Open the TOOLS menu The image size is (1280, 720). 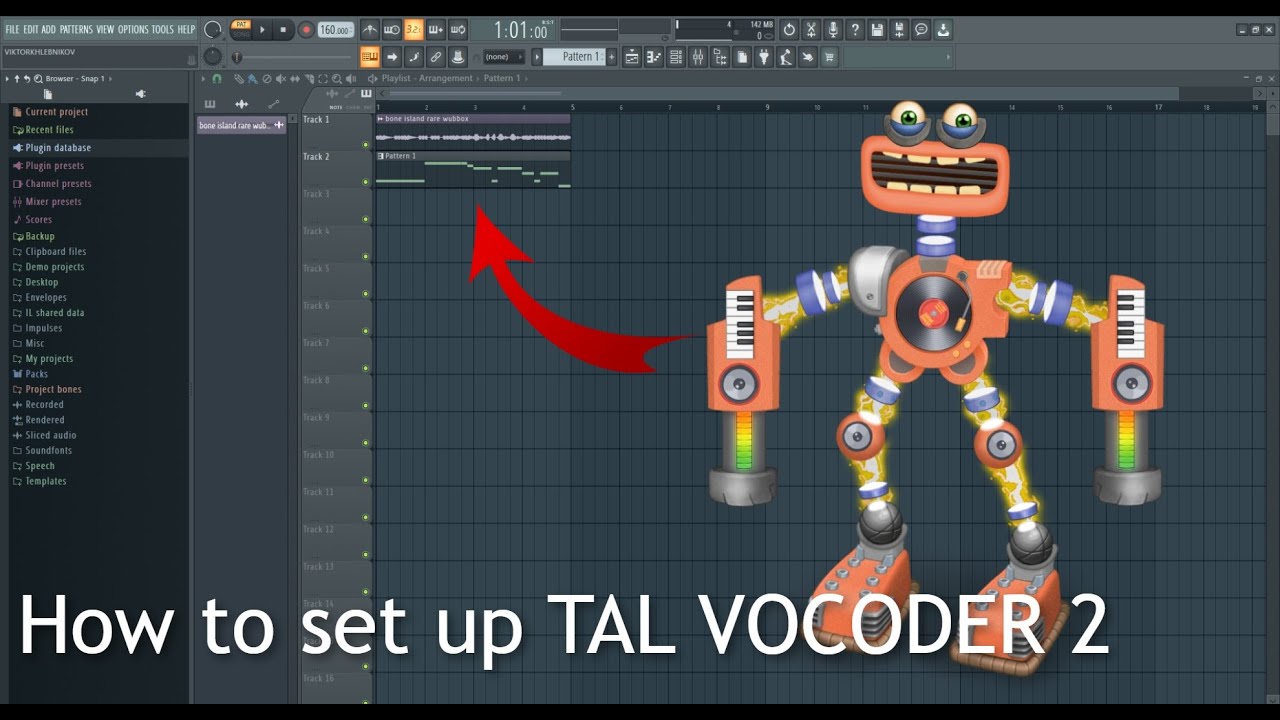[x=162, y=29]
